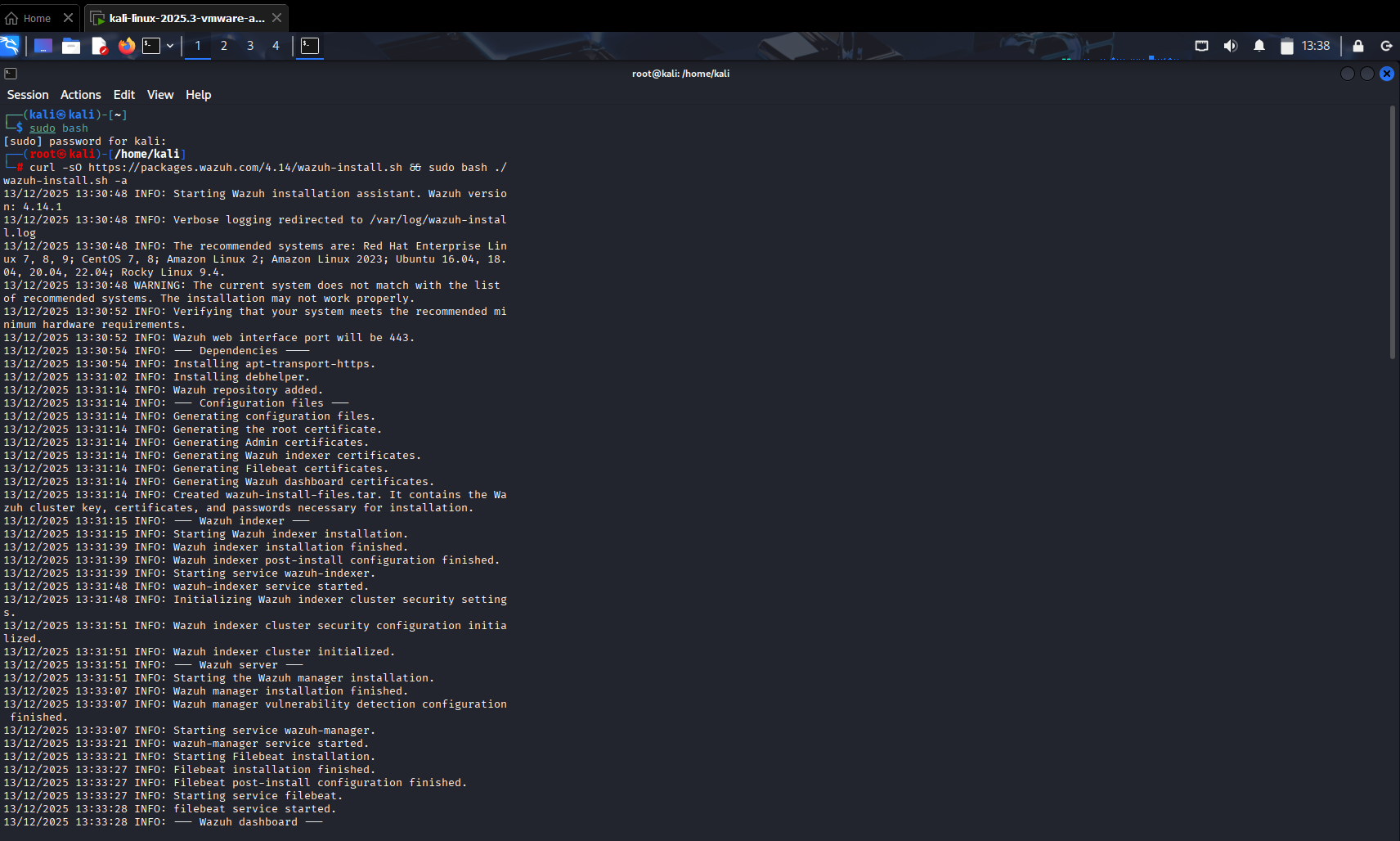Click "Filebeat installation finished" log line
1400x841 pixels.
[190, 770]
